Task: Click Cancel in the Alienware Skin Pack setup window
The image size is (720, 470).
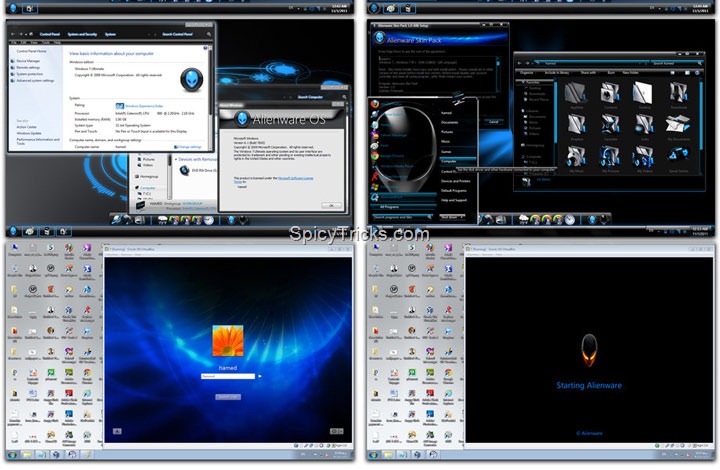Action: [493, 122]
